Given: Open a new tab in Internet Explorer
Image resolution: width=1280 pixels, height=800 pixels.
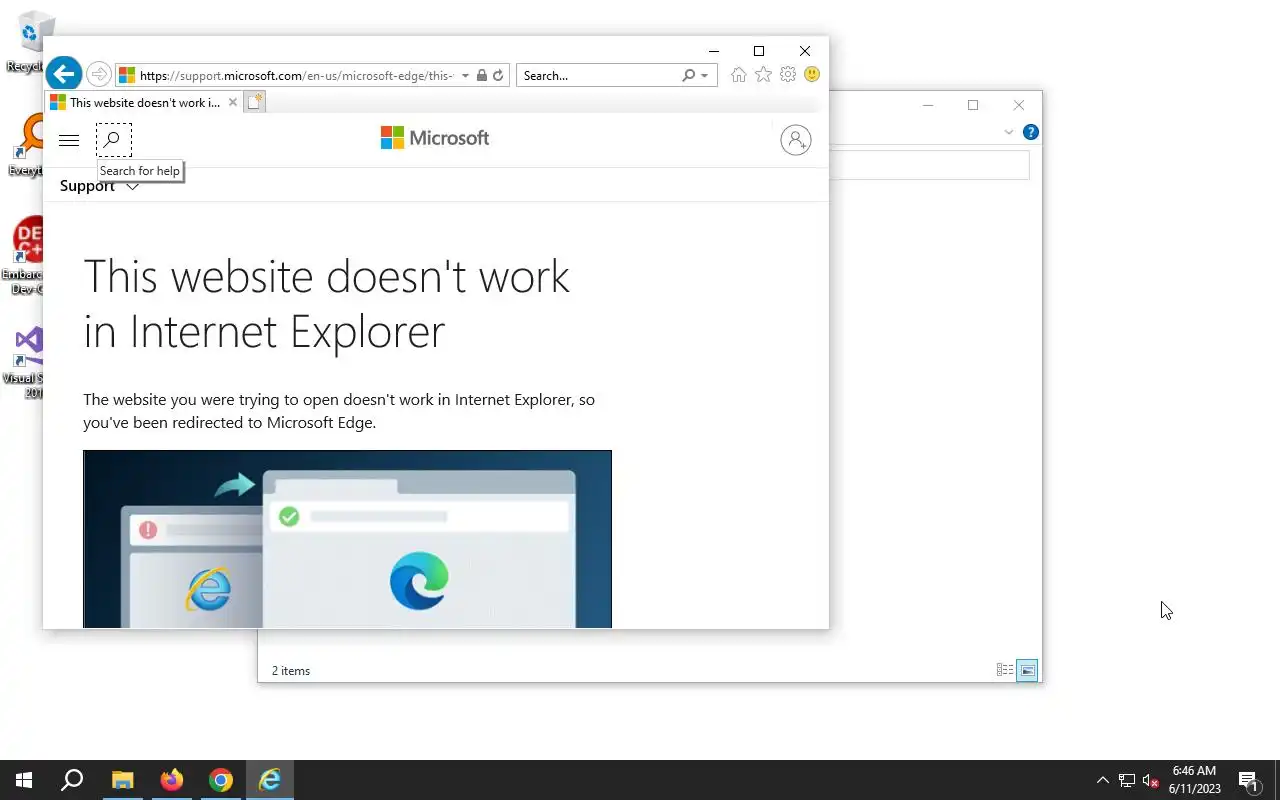Looking at the screenshot, I should (x=255, y=102).
